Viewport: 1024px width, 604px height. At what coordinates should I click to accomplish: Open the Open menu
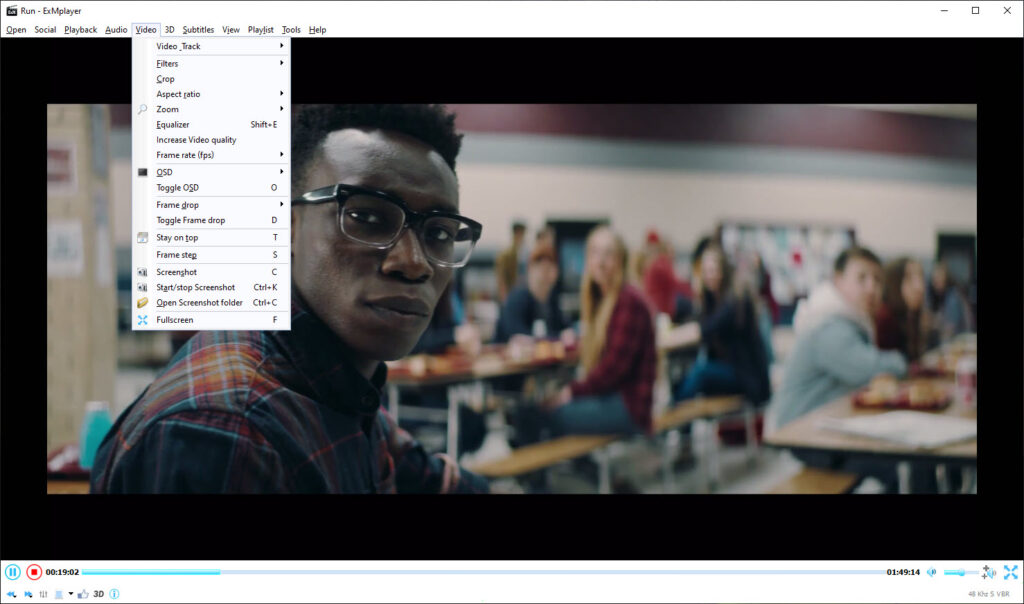coord(16,29)
